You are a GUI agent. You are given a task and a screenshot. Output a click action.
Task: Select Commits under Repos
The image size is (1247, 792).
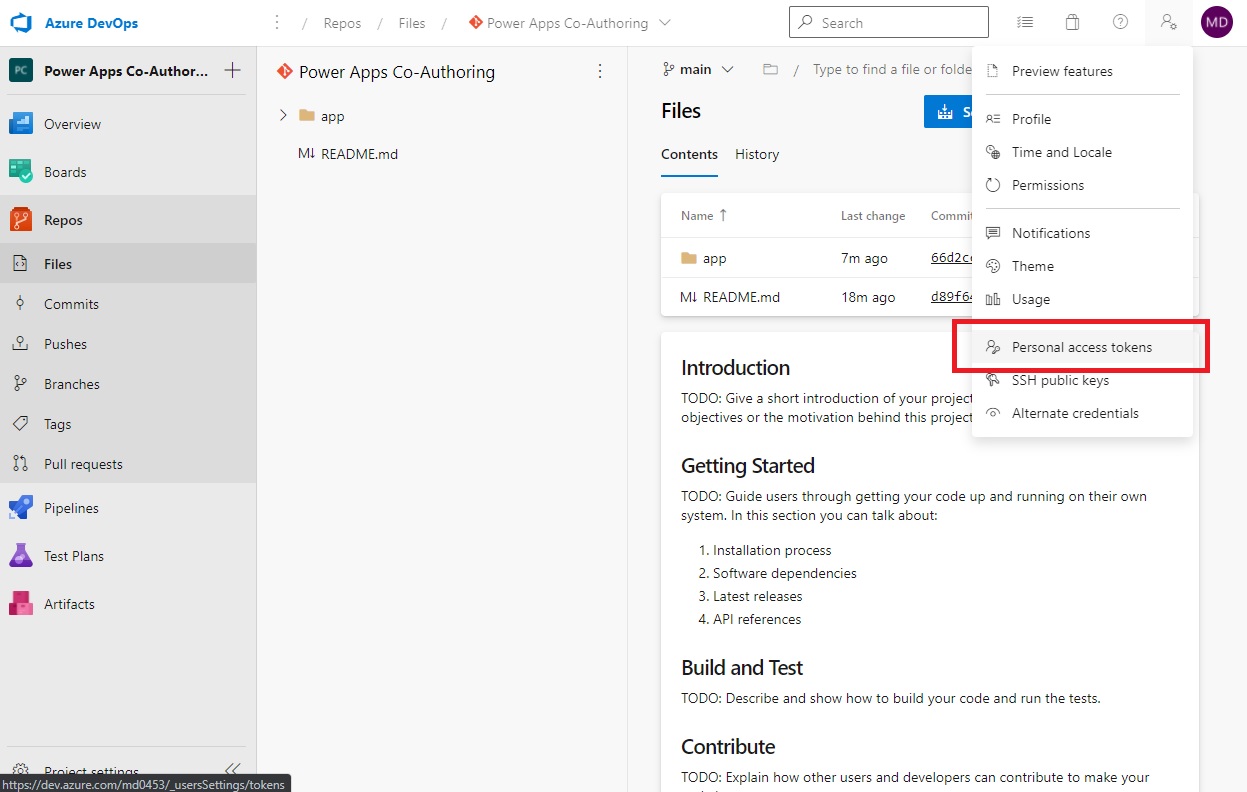(69, 304)
